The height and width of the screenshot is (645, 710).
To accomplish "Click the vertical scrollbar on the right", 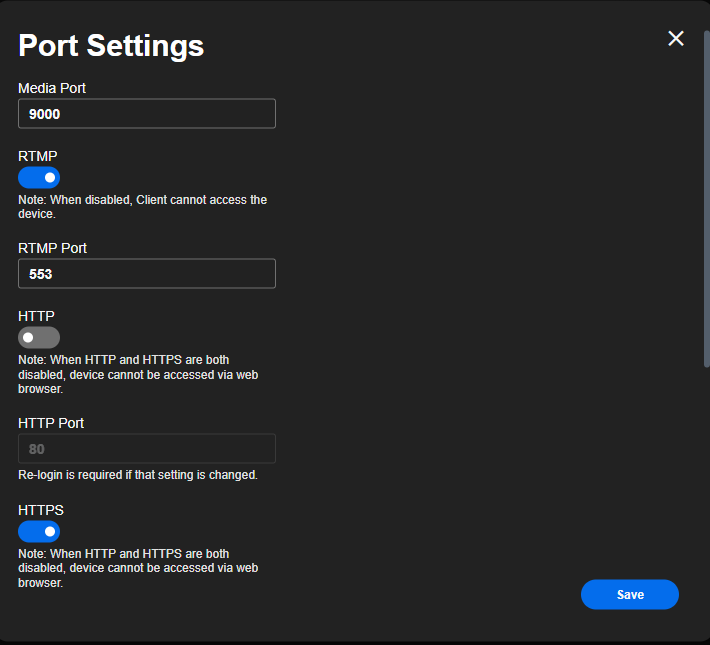I will [x=706, y=200].
